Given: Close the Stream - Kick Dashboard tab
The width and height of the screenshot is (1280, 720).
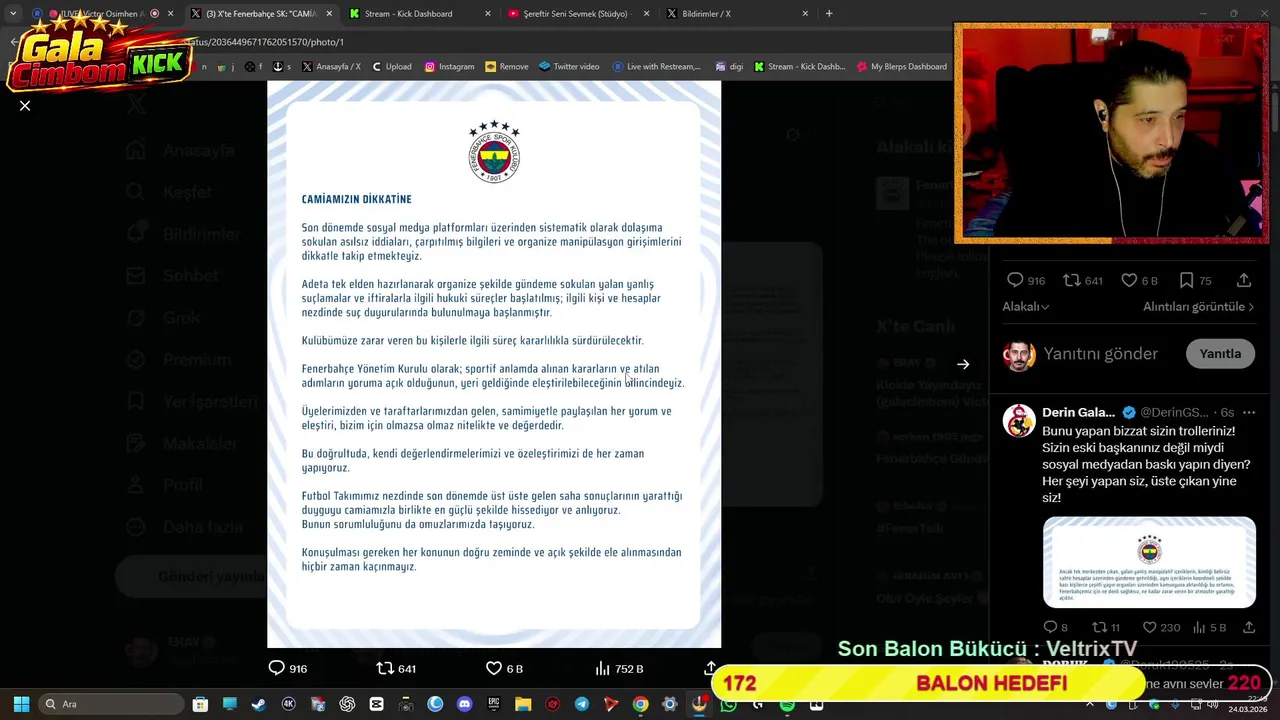Looking at the screenshot, I should click(x=488, y=14).
